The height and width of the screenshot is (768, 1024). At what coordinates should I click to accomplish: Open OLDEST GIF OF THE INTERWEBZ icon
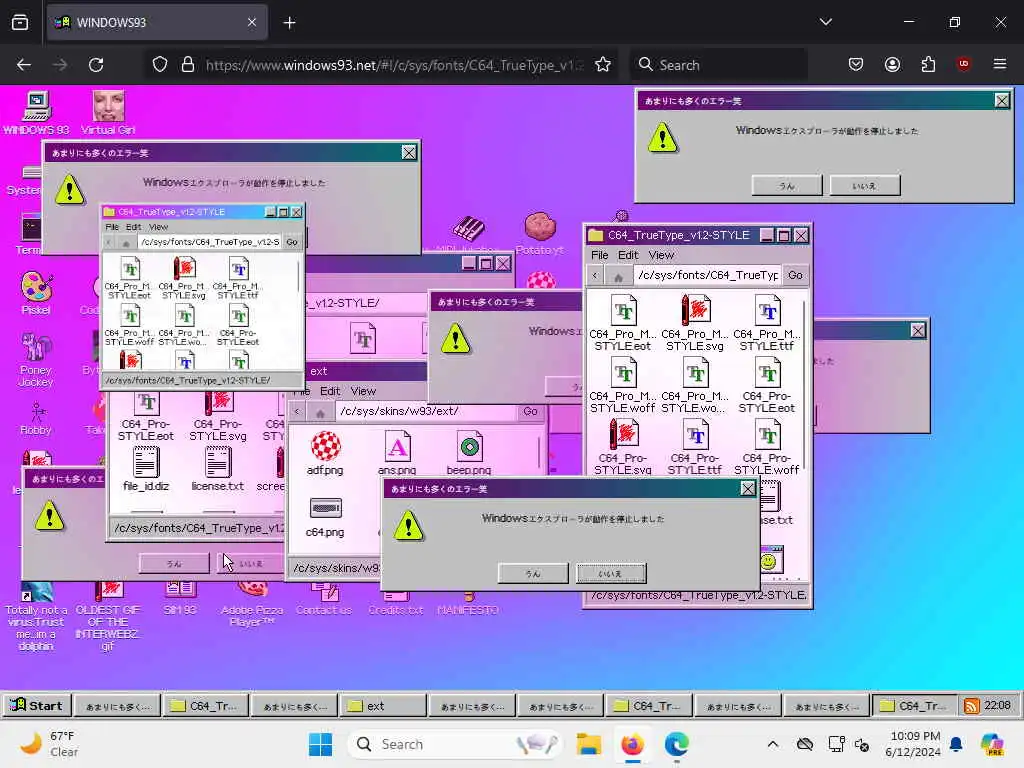(108, 616)
